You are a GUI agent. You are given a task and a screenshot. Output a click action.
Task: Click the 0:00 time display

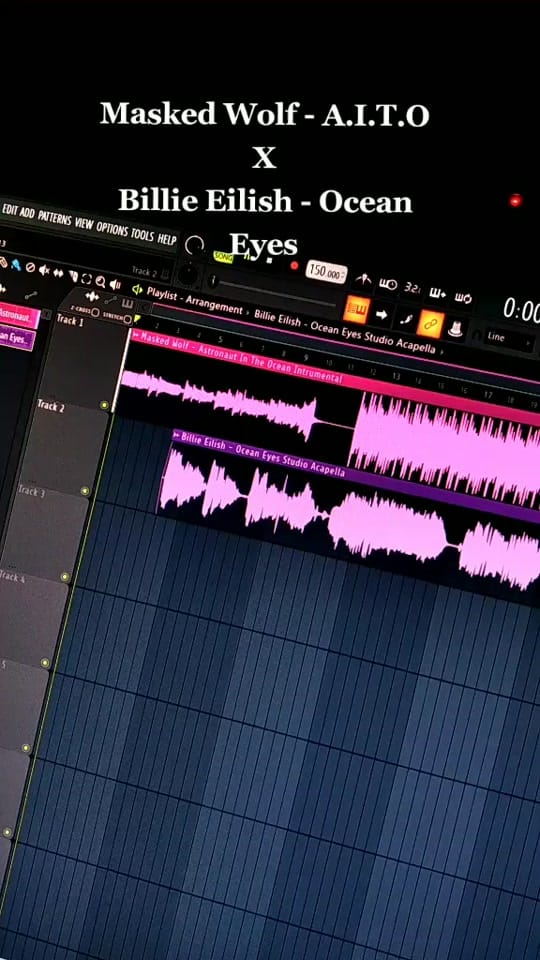[x=520, y=311]
